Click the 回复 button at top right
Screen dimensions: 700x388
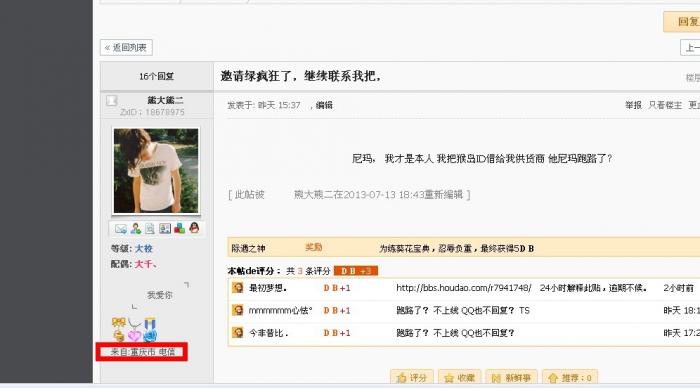(x=682, y=21)
